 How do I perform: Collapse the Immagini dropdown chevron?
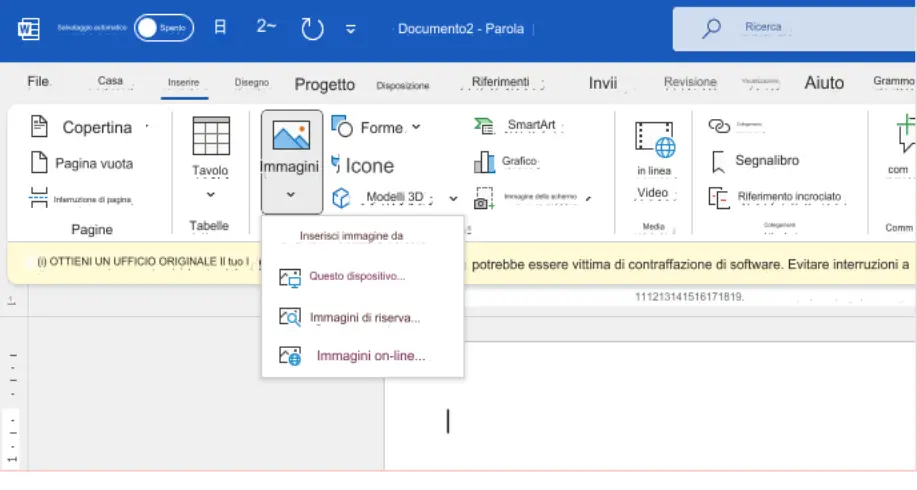point(291,195)
